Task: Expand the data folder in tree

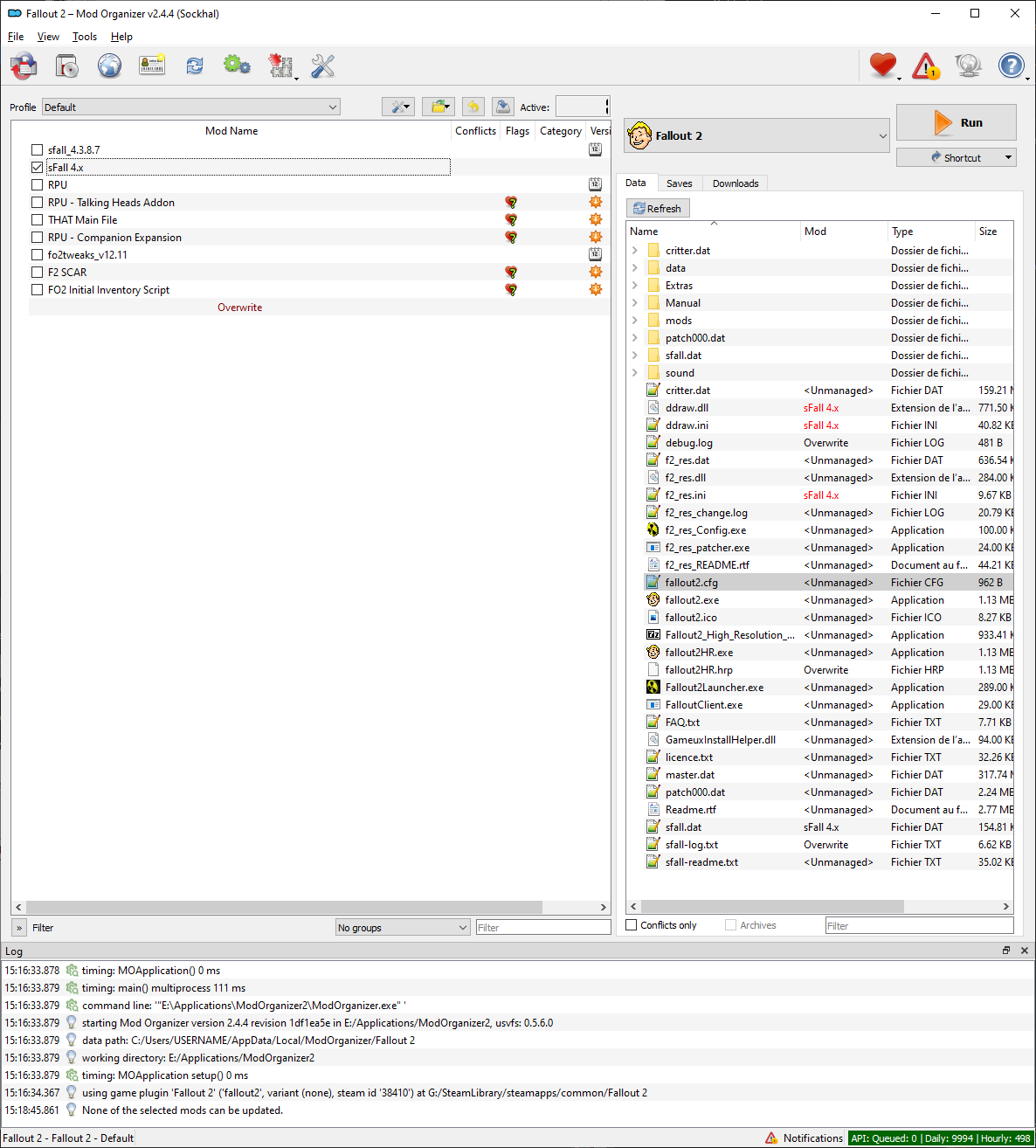Action: (635, 268)
